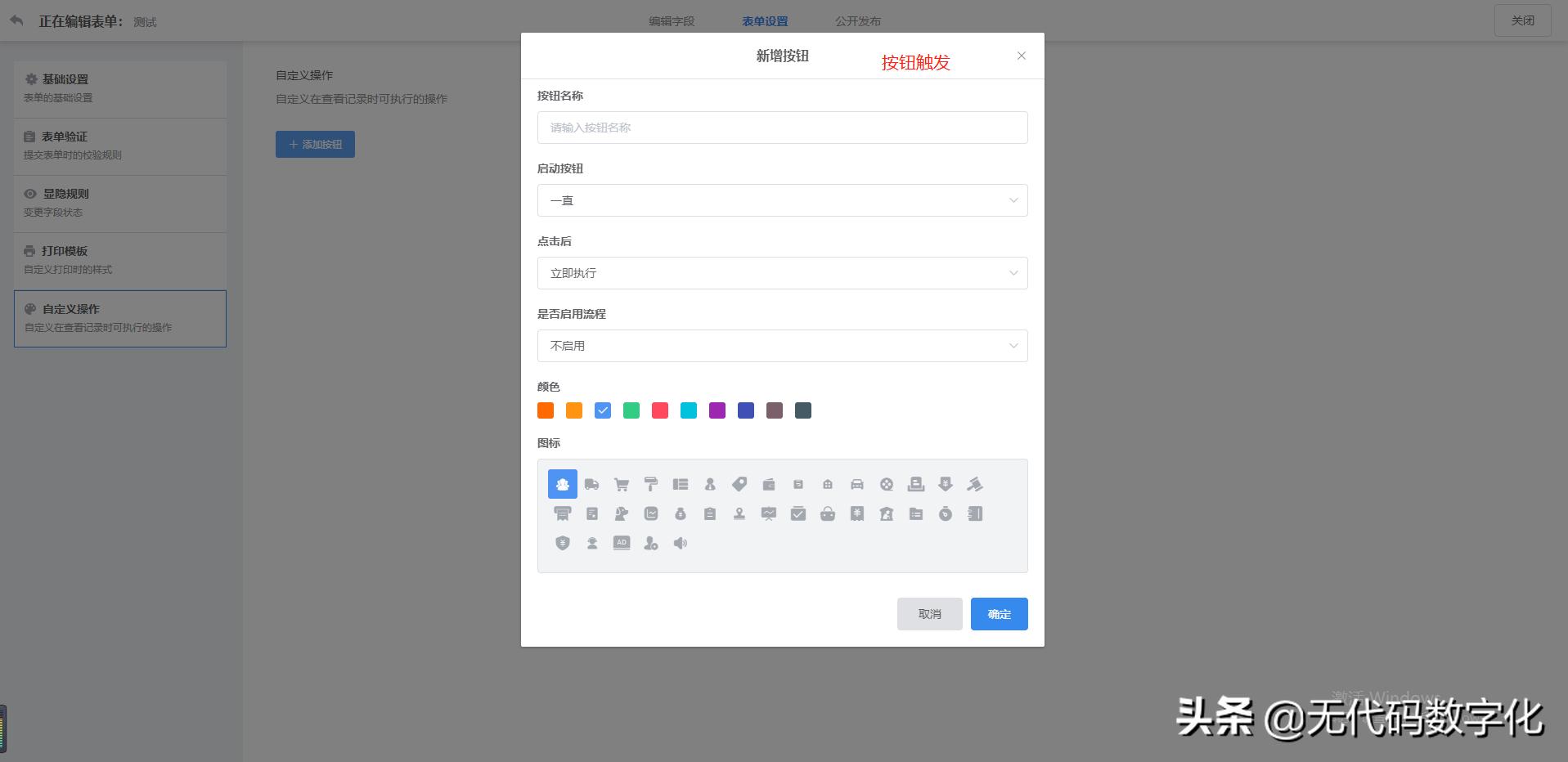The width and height of the screenshot is (1568, 762).
Task: Select the shopping cart icon in the icon picker
Action: click(x=621, y=484)
